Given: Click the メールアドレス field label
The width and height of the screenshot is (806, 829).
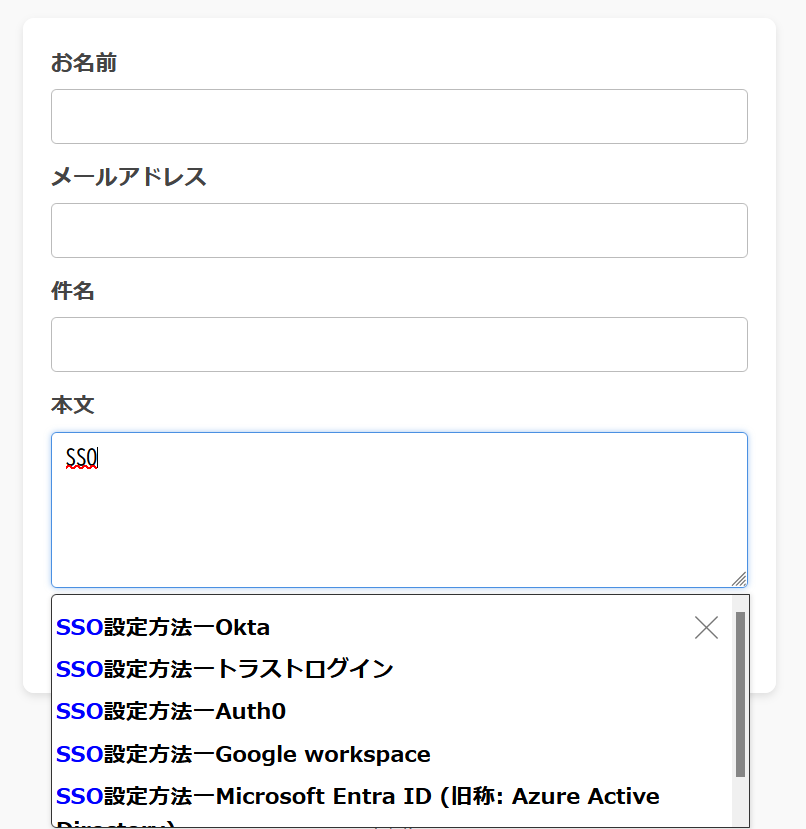Looking at the screenshot, I should point(129,177).
